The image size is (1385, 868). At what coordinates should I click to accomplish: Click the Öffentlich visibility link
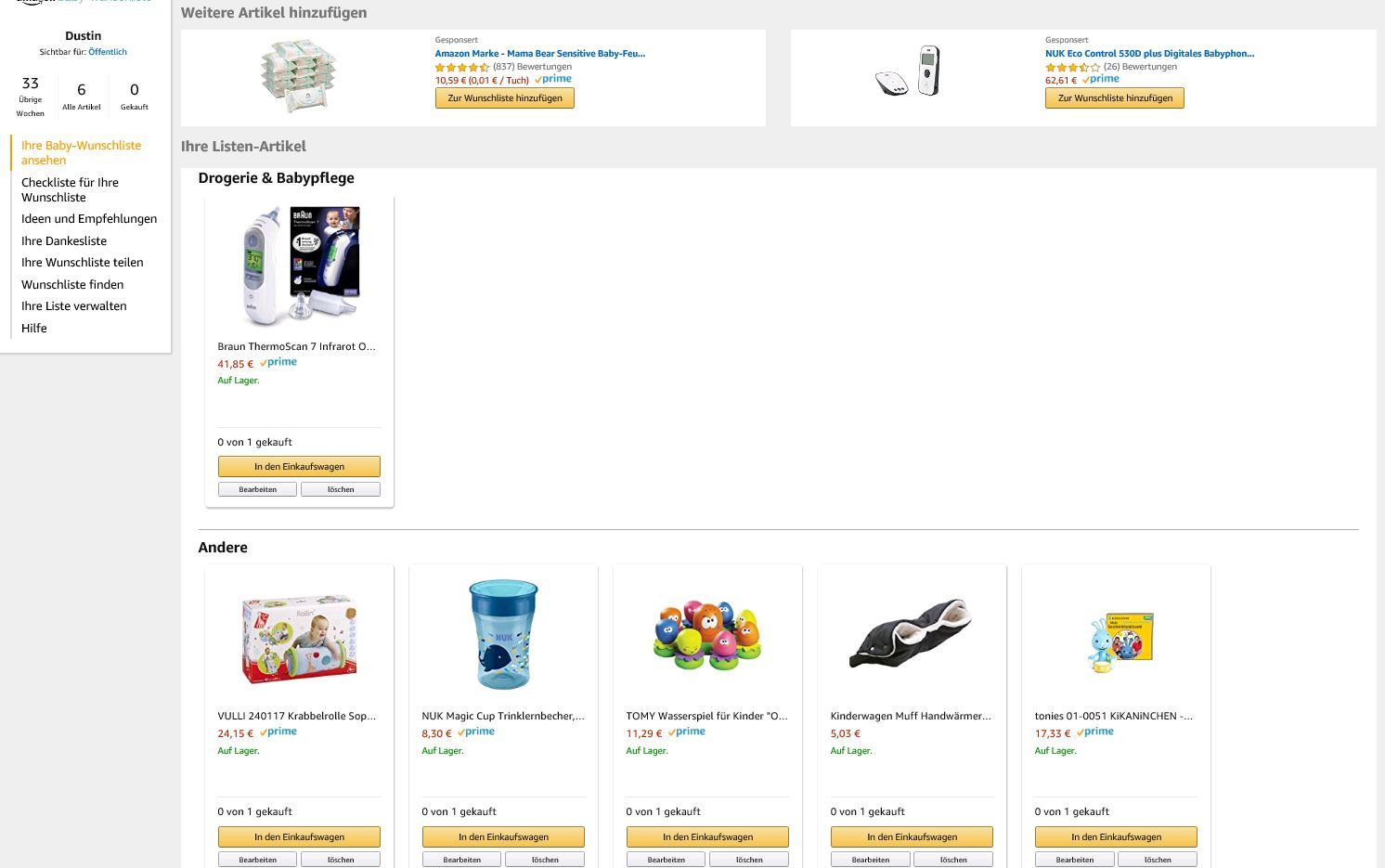coord(108,52)
